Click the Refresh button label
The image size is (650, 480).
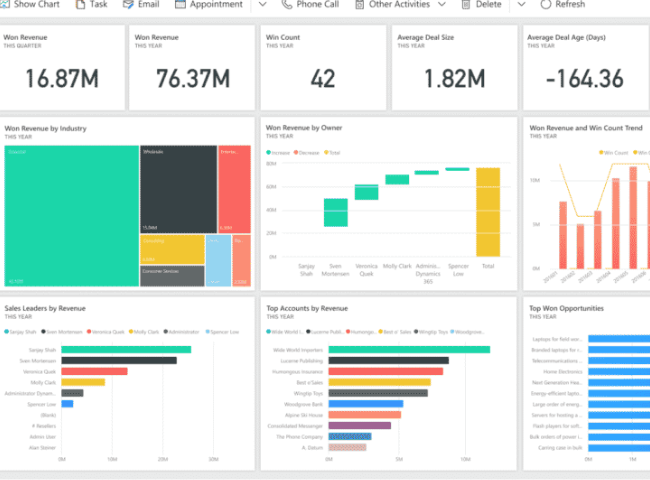(x=570, y=4)
